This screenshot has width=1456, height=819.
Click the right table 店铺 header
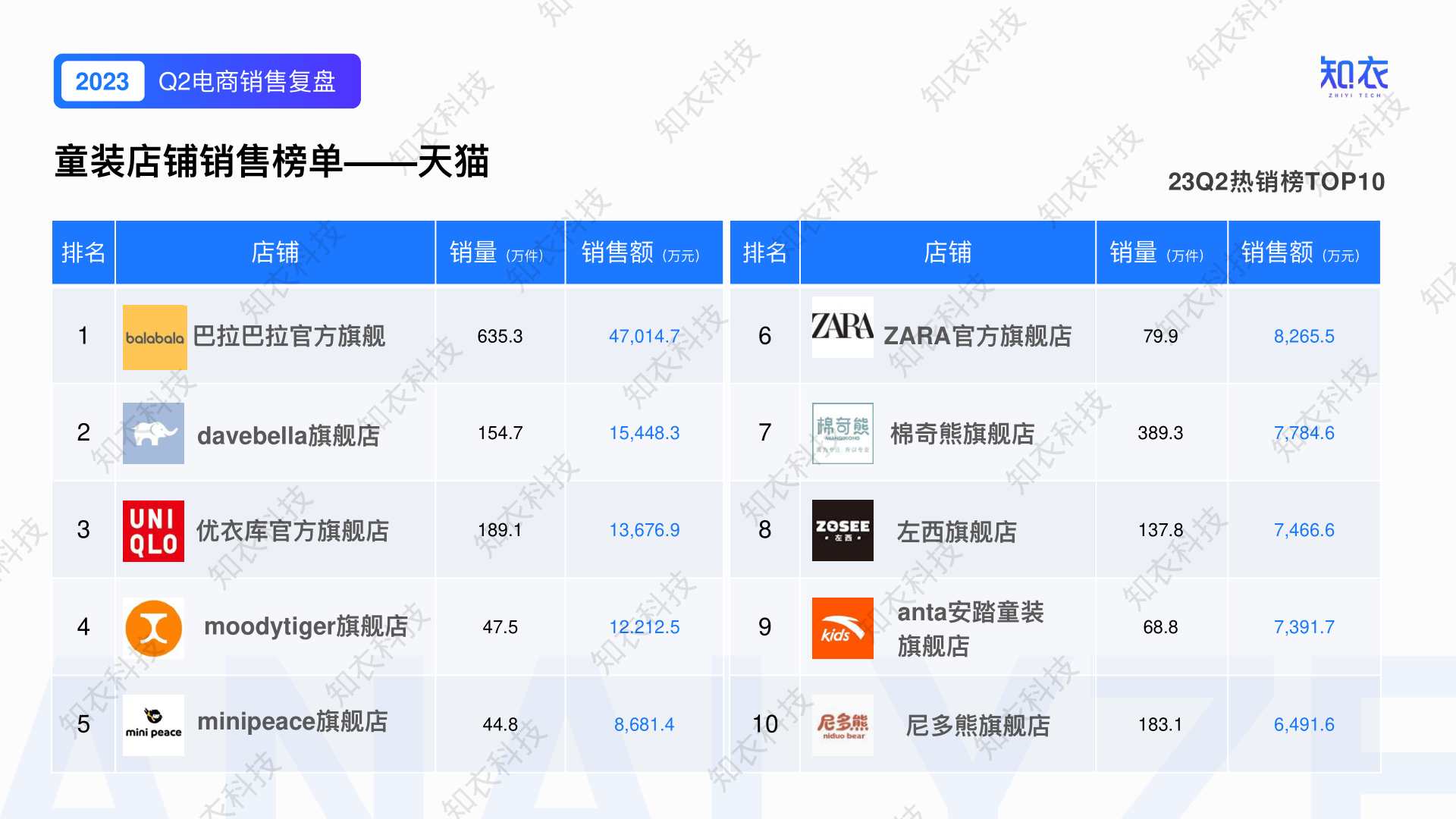pyautogui.click(x=948, y=253)
